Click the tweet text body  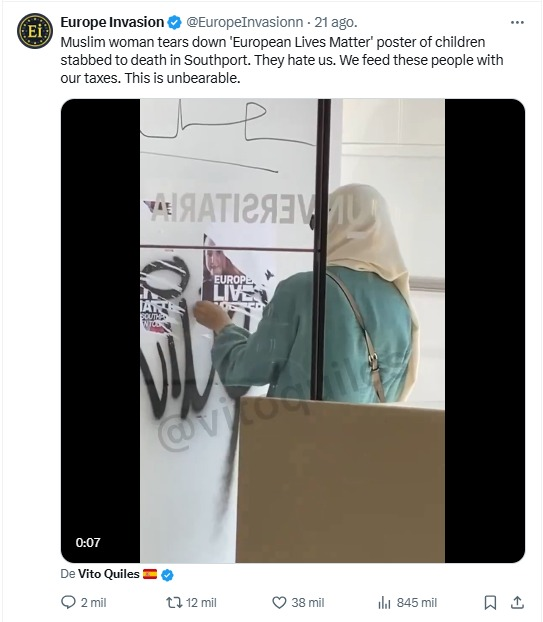pyautogui.click(x=282, y=60)
